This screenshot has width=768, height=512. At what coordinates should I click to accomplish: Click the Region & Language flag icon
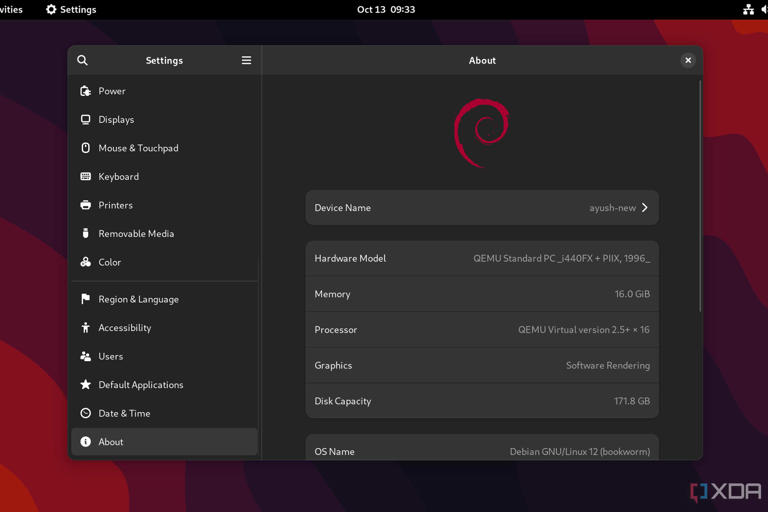point(86,299)
